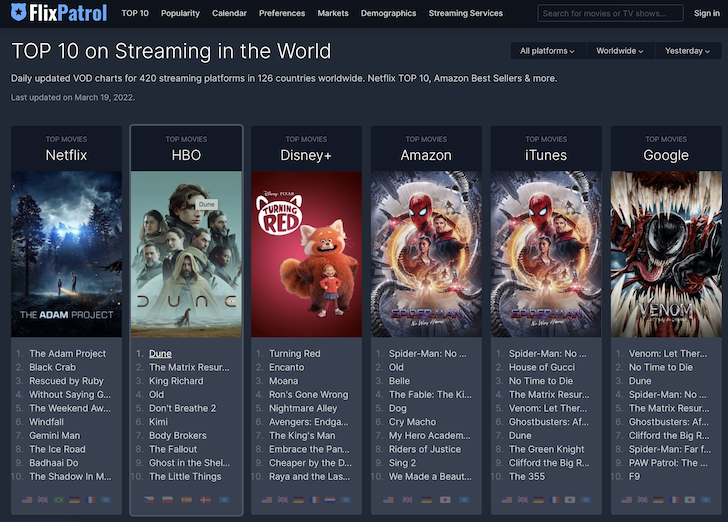The height and width of the screenshot is (522, 728).
Task: Select the US flag under Netflix list
Action: click(x=27, y=500)
